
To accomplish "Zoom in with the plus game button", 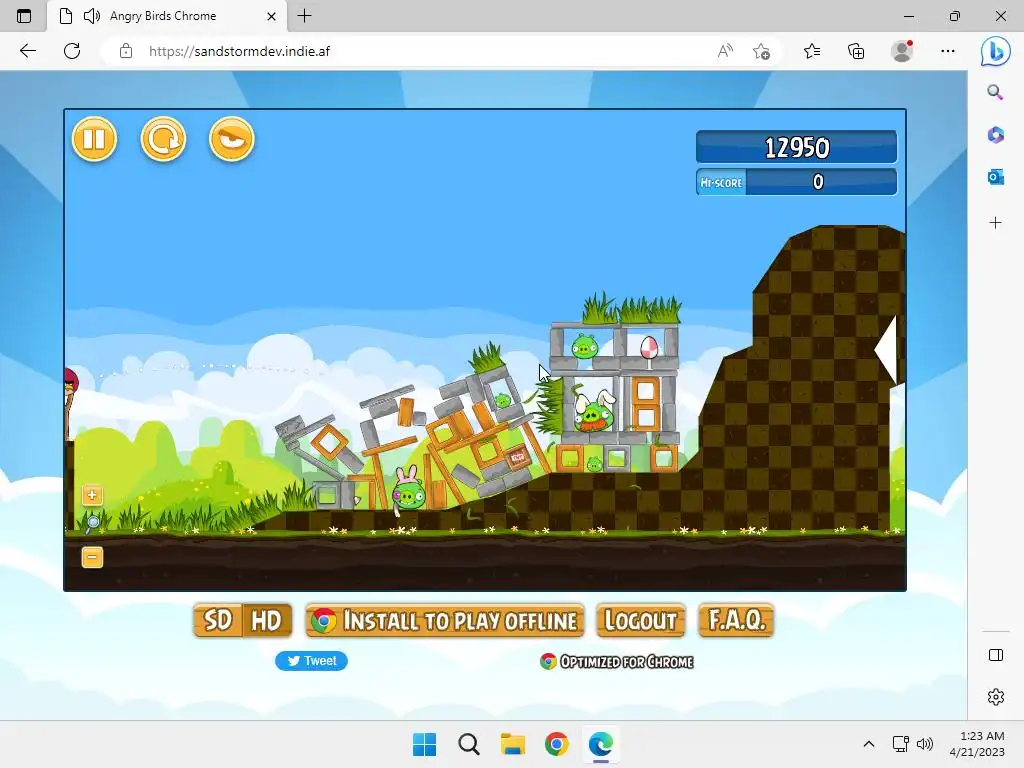I will pos(92,495).
